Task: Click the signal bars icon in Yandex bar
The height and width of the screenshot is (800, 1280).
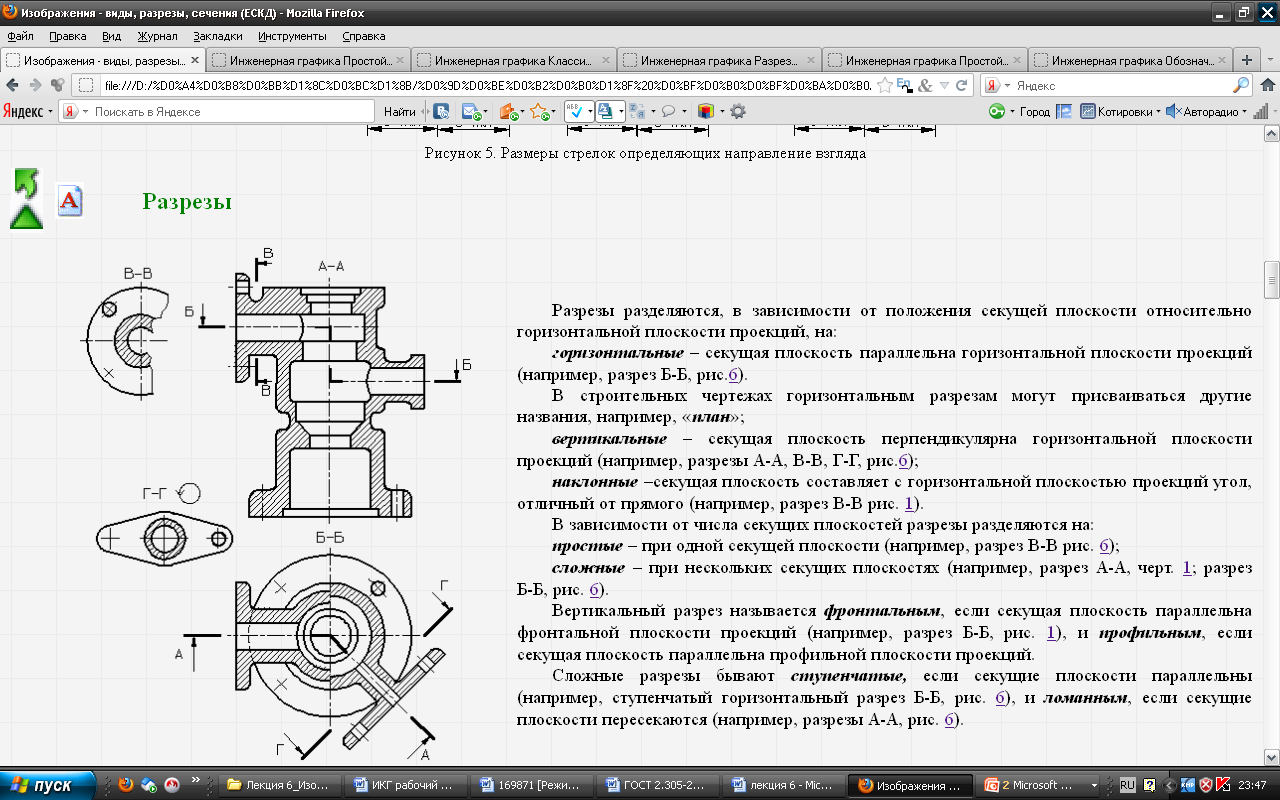Action: [x=1260, y=112]
